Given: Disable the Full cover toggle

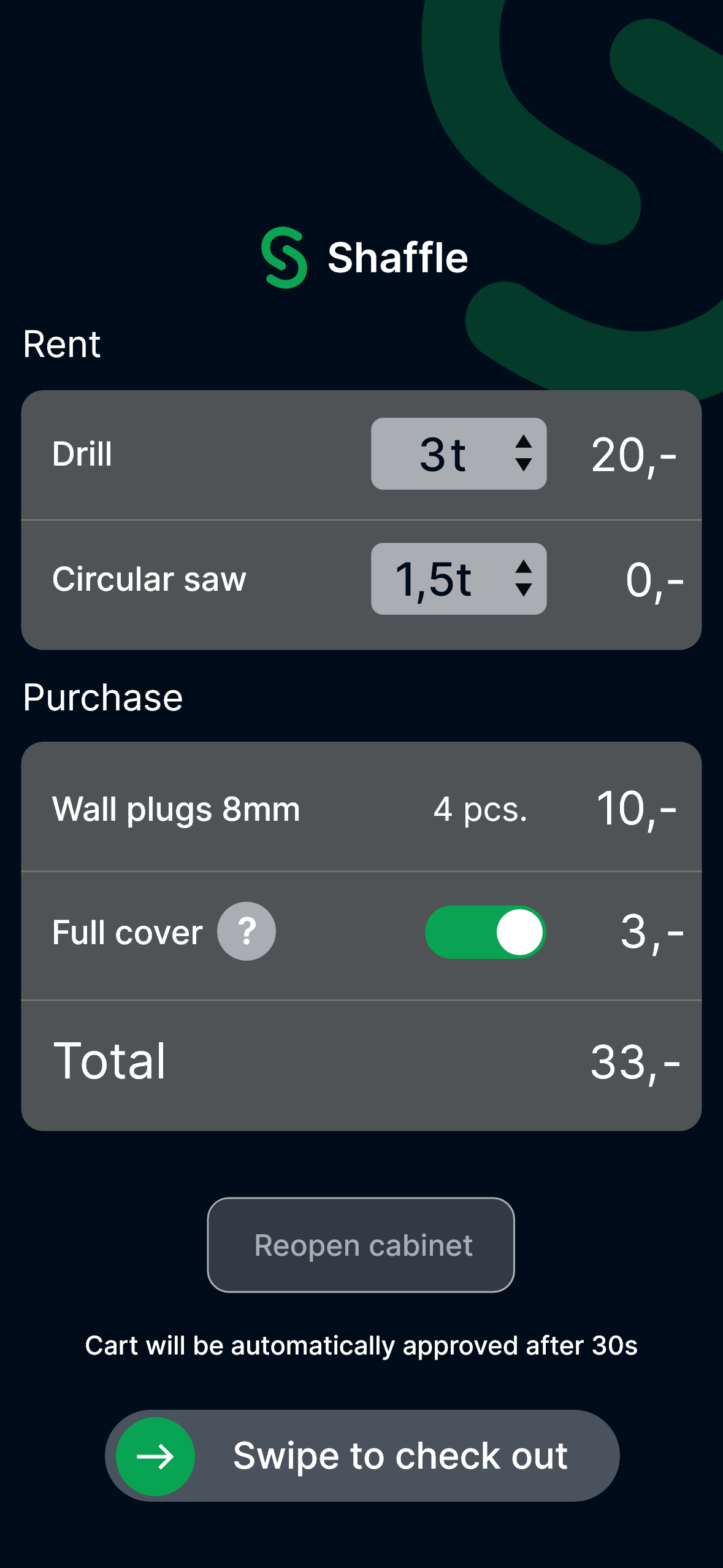Looking at the screenshot, I should coord(485,932).
